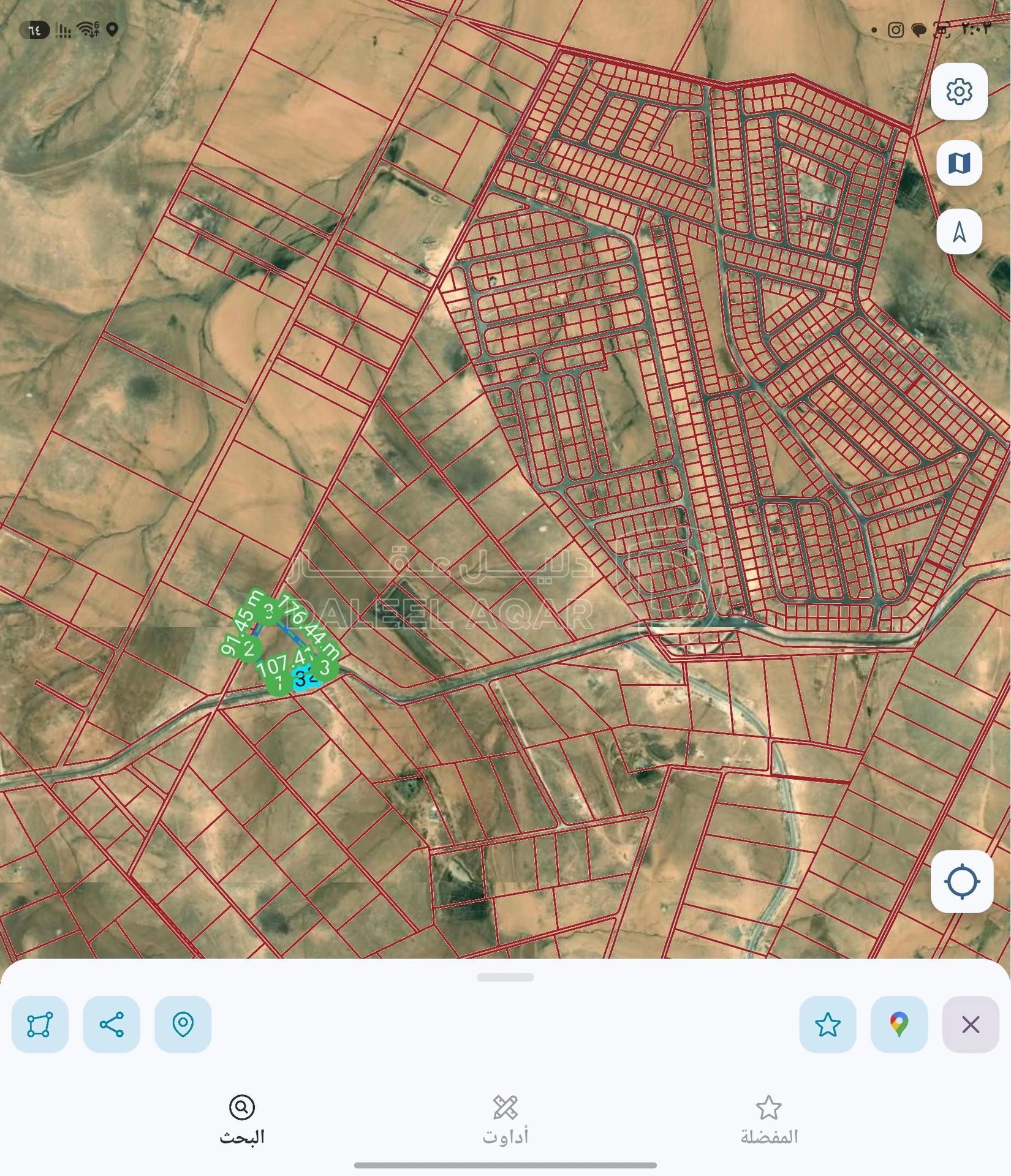Screen dimensions: 1011x1176
Task: Share the selected parcel
Action: point(112,1025)
